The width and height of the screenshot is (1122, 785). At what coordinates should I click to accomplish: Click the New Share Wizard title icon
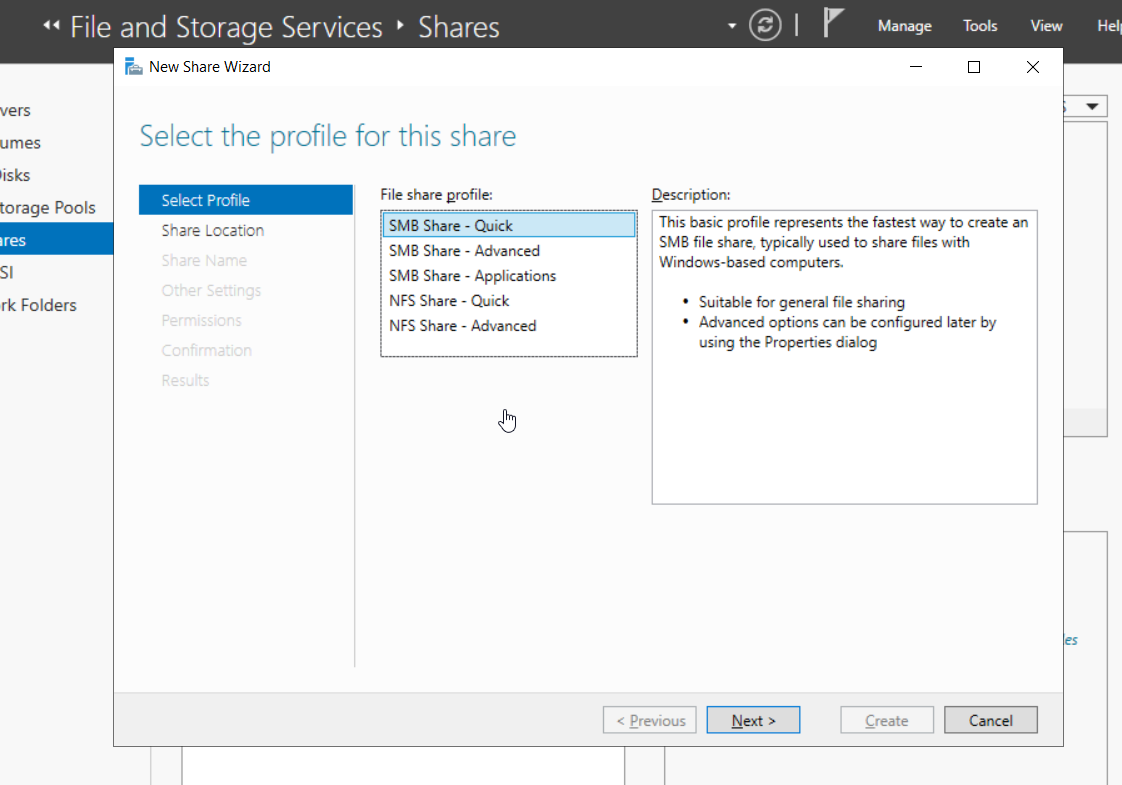[x=133, y=67]
